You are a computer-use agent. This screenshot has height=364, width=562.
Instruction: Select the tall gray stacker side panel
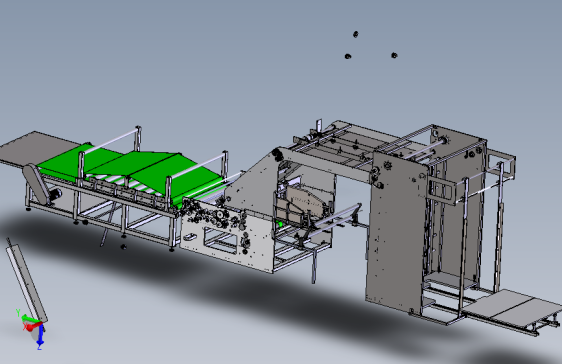point(396,233)
